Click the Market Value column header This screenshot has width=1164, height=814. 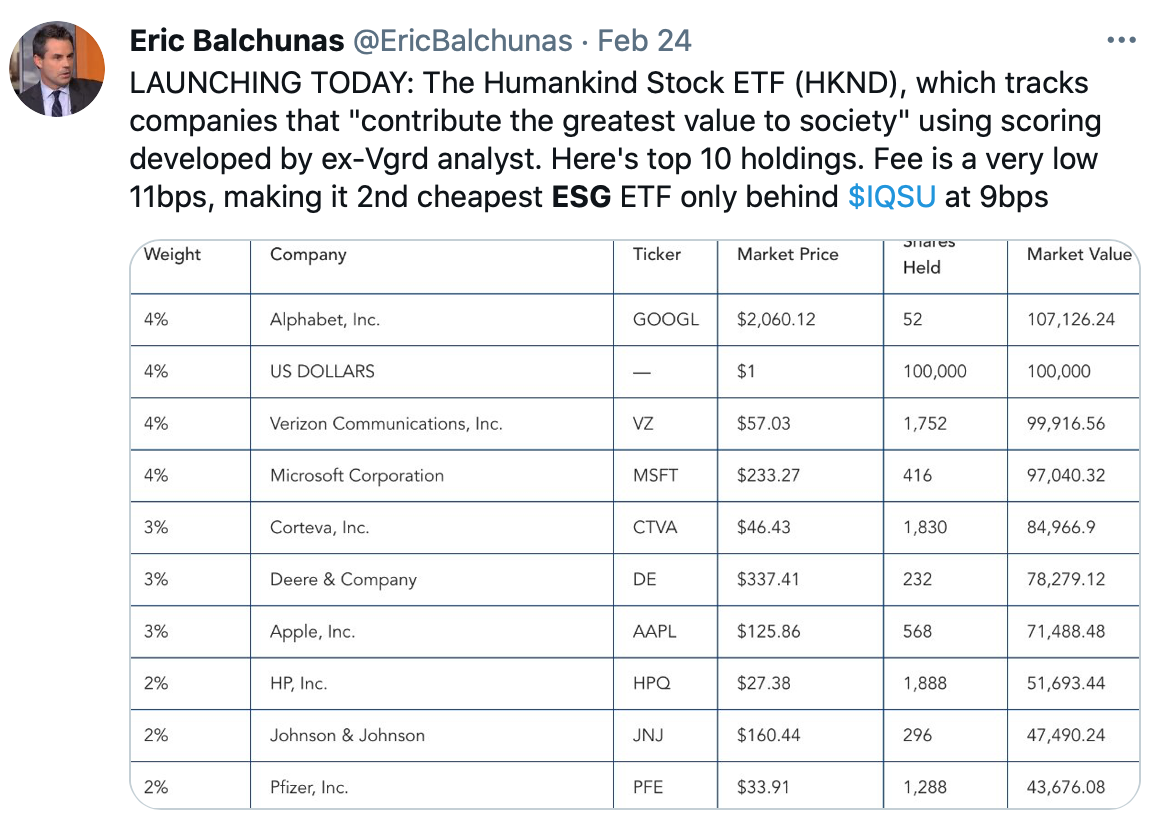1079,255
